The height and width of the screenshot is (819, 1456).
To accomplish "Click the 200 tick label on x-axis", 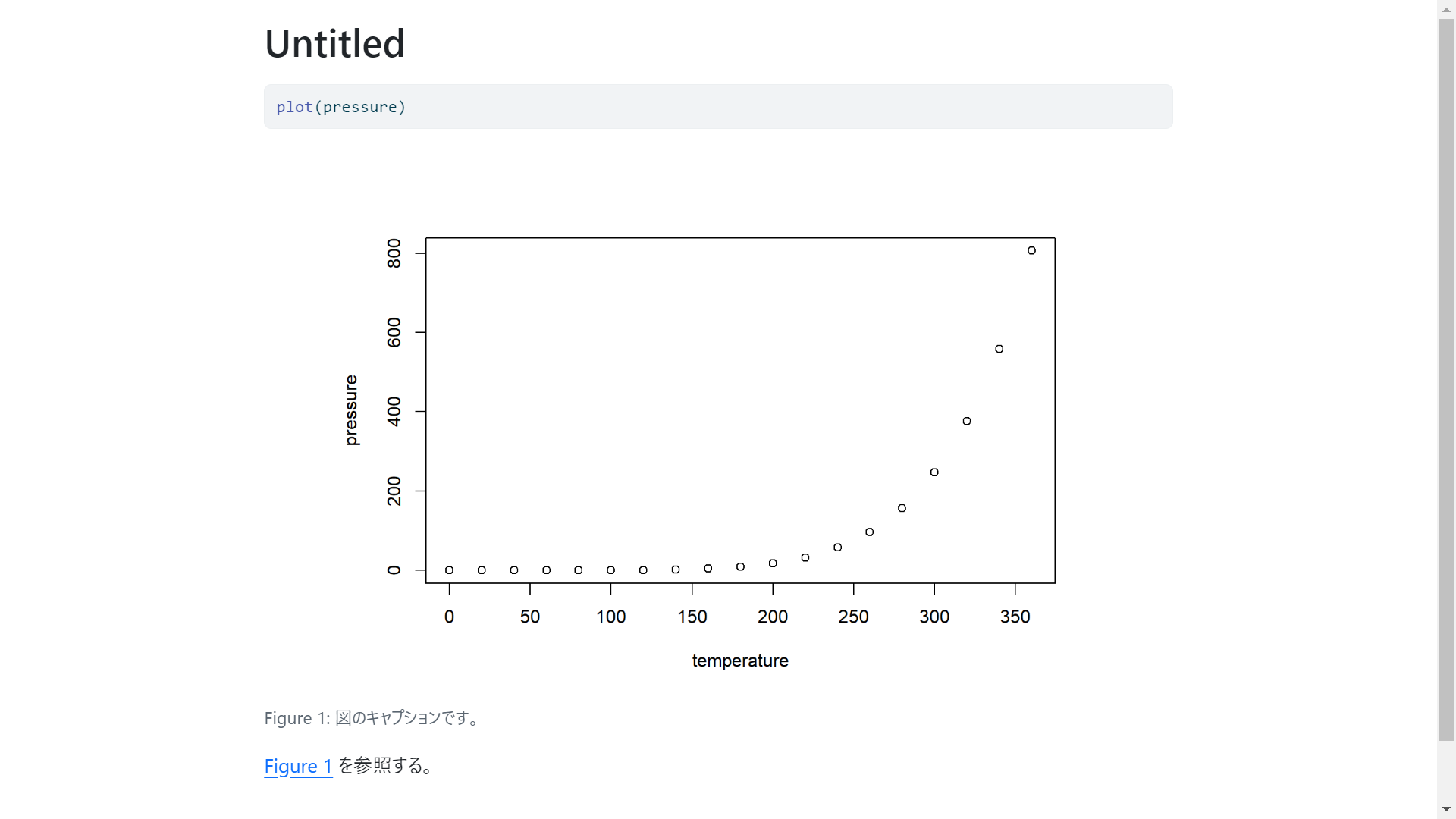I will click(772, 617).
